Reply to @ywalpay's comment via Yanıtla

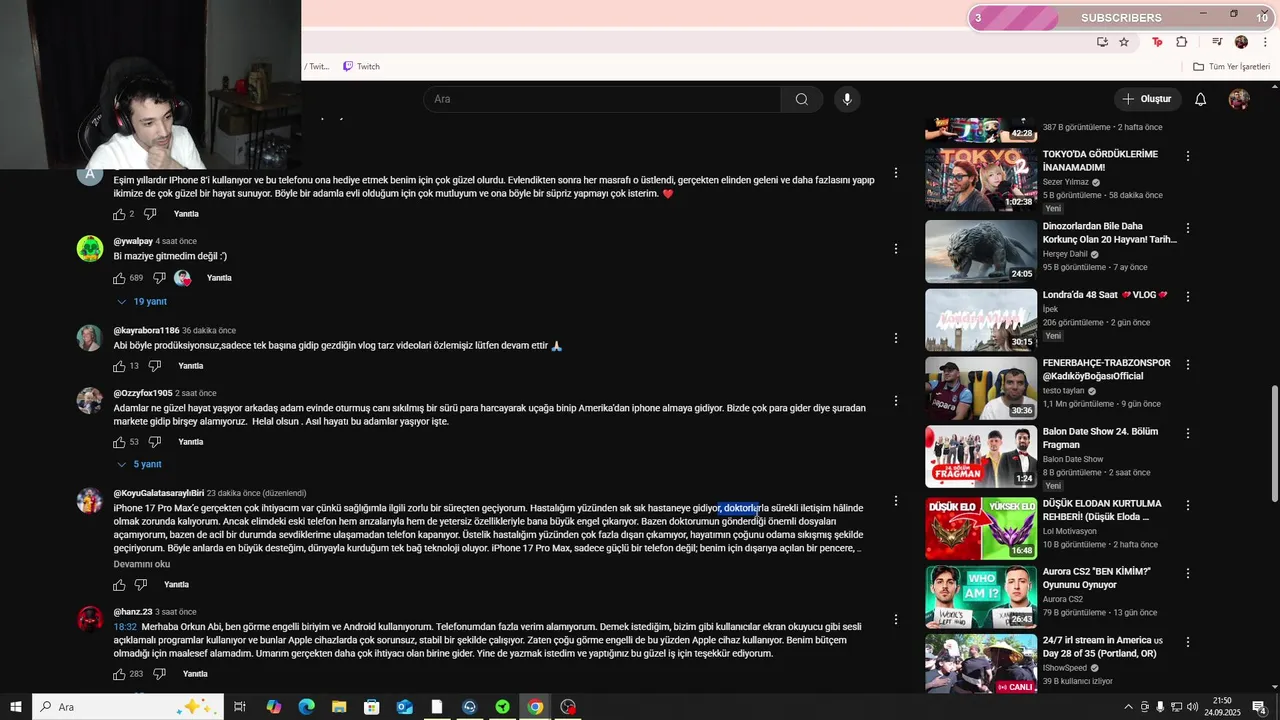click(219, 278)
